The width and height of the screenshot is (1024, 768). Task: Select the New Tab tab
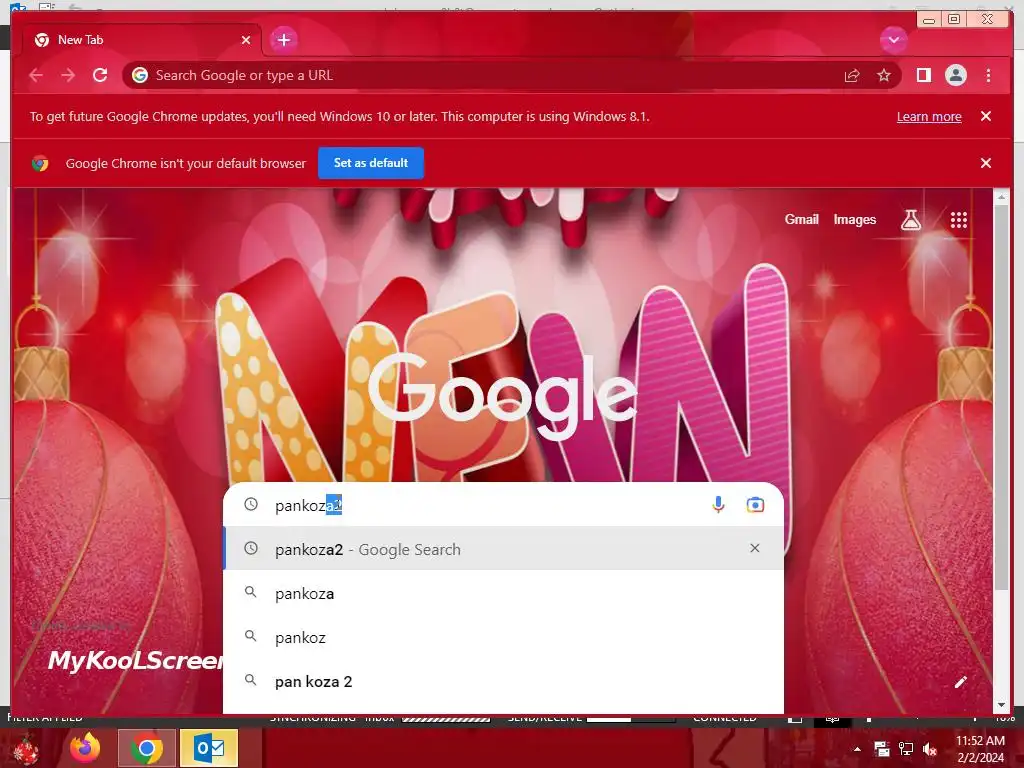coord(142,40)
